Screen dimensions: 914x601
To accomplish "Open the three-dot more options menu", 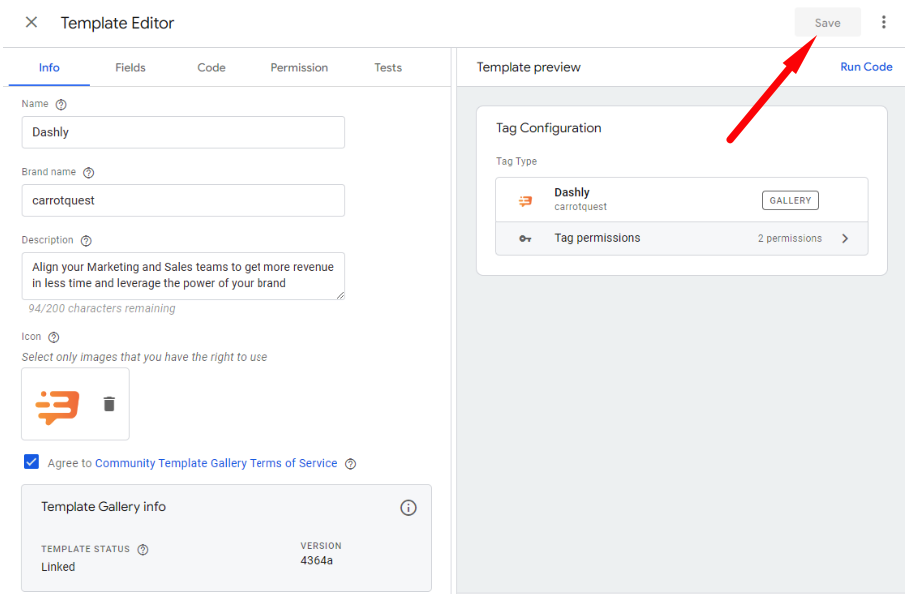I will pyautogui.click(x=884, y=22).
